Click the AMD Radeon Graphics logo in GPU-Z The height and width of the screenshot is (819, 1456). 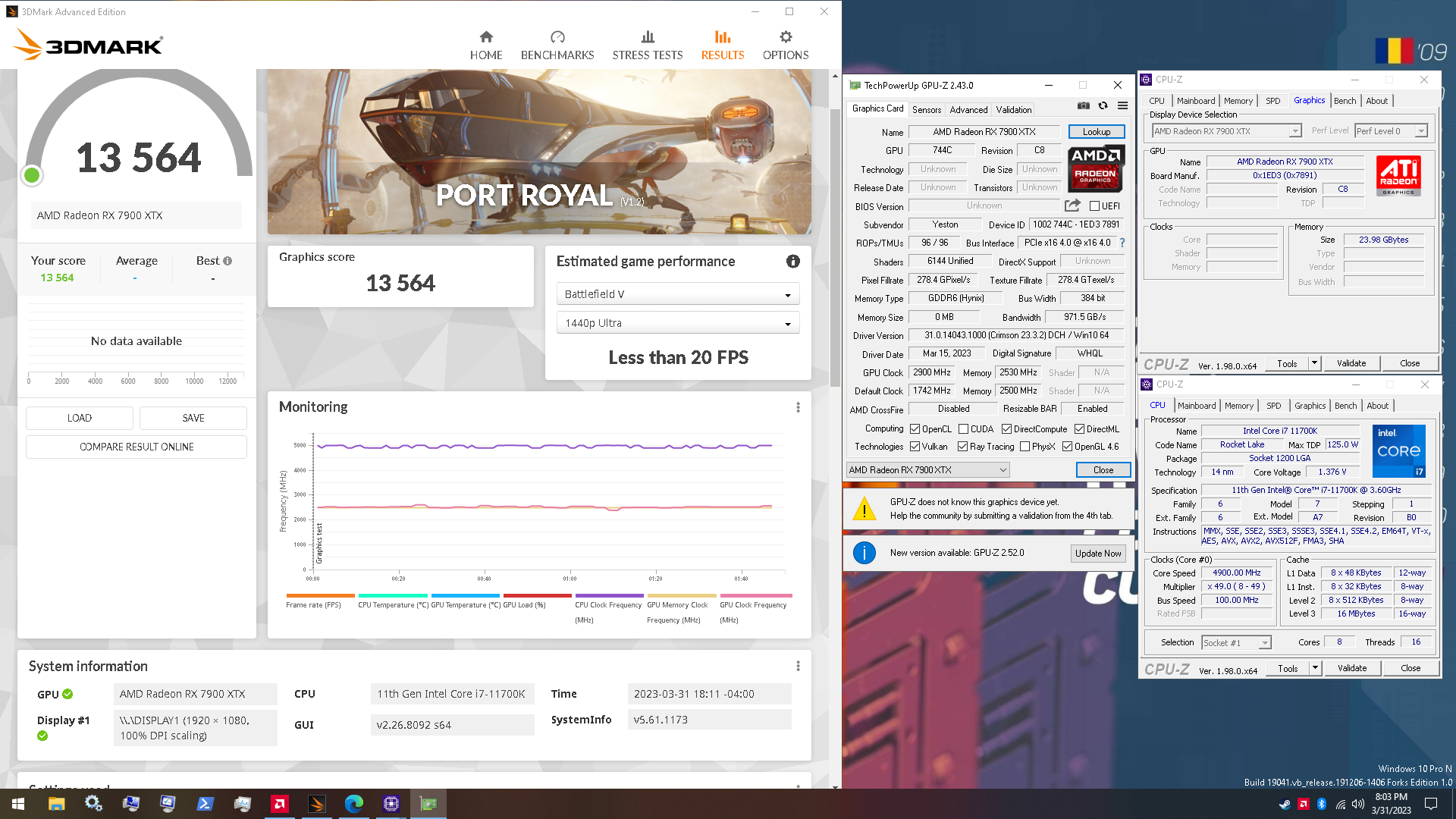coord(1095,168)
